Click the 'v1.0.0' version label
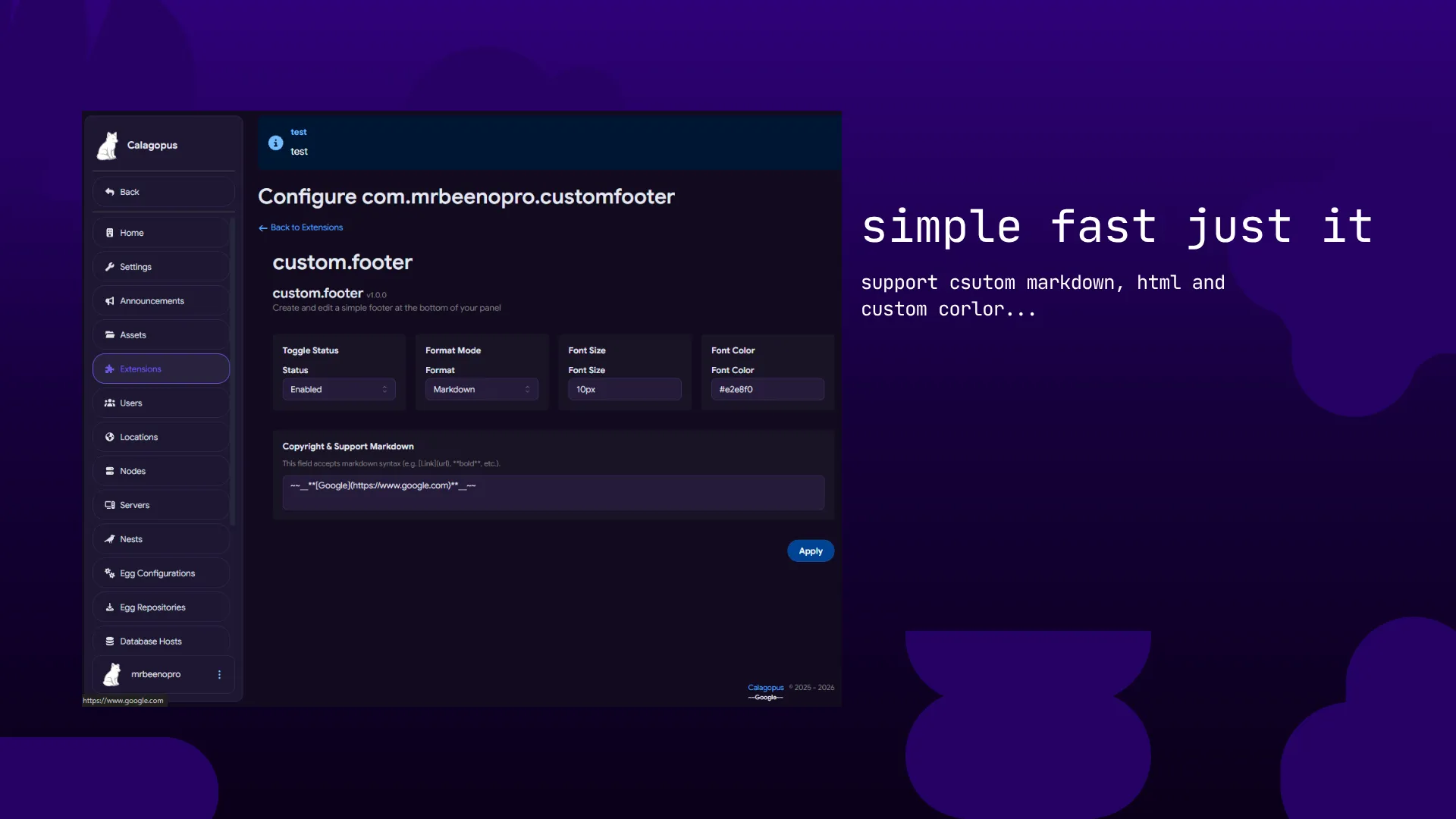Screen dimensions: 1456x819 [377, 295]
